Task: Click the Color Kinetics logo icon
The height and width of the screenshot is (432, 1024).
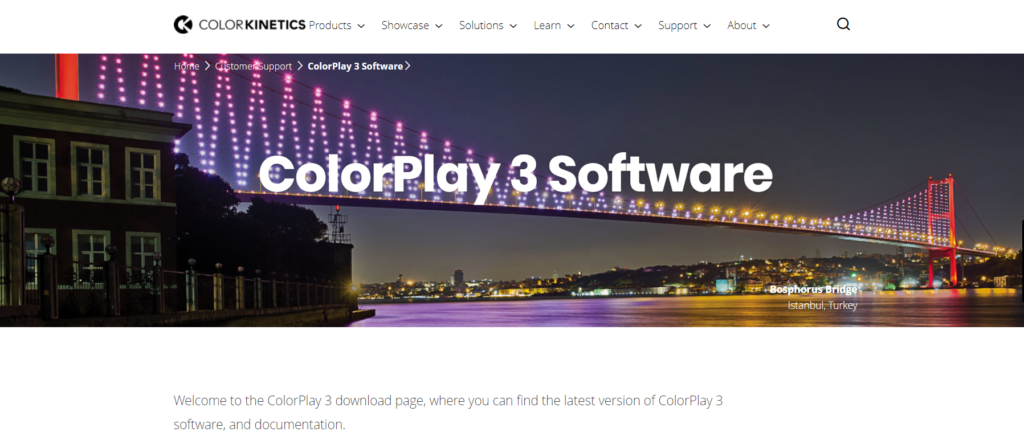Action: [x=183, y=25]
